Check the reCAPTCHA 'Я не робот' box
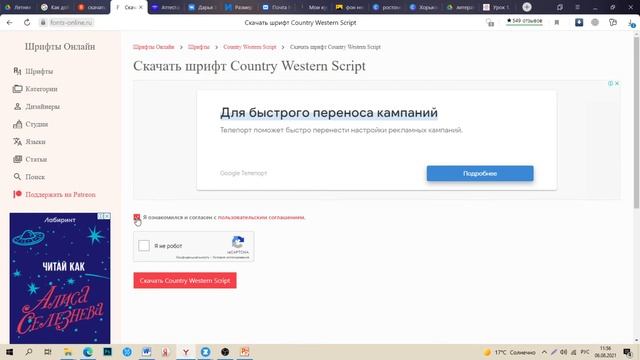Screen dimensions: 640x360 click(x=144, y=246)
